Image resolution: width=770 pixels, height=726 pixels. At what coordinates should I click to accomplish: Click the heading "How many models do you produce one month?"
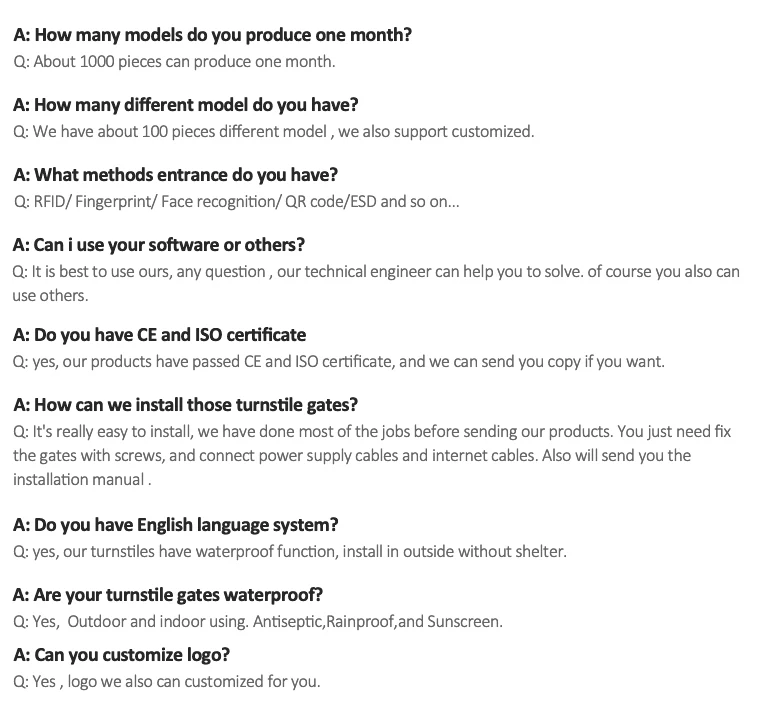coord(211,35)
